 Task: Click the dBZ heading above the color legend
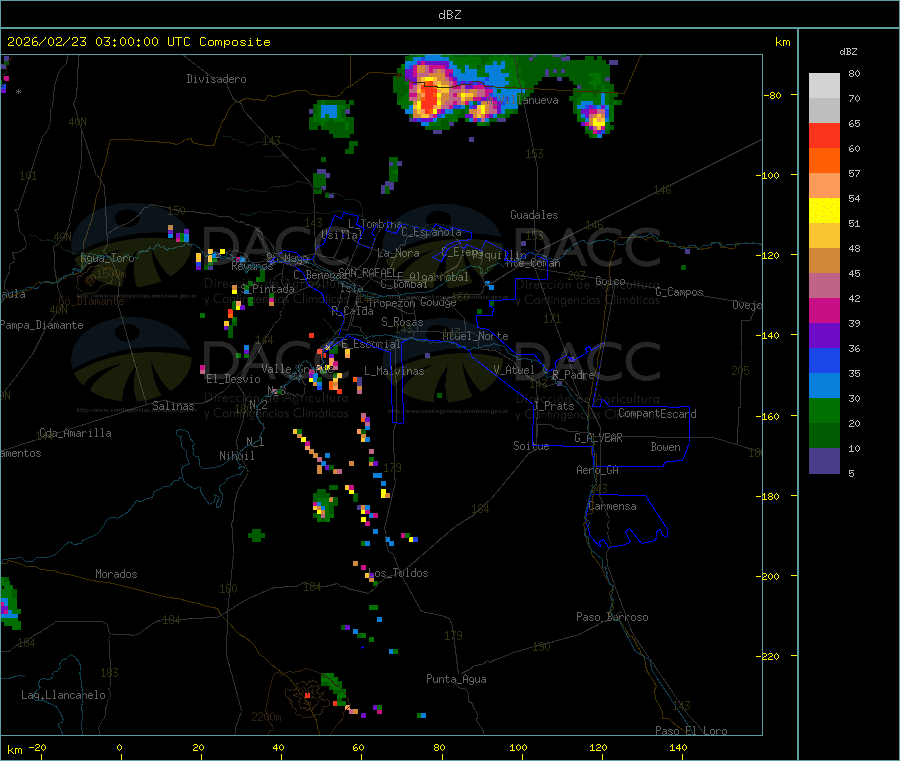point(848,52)
